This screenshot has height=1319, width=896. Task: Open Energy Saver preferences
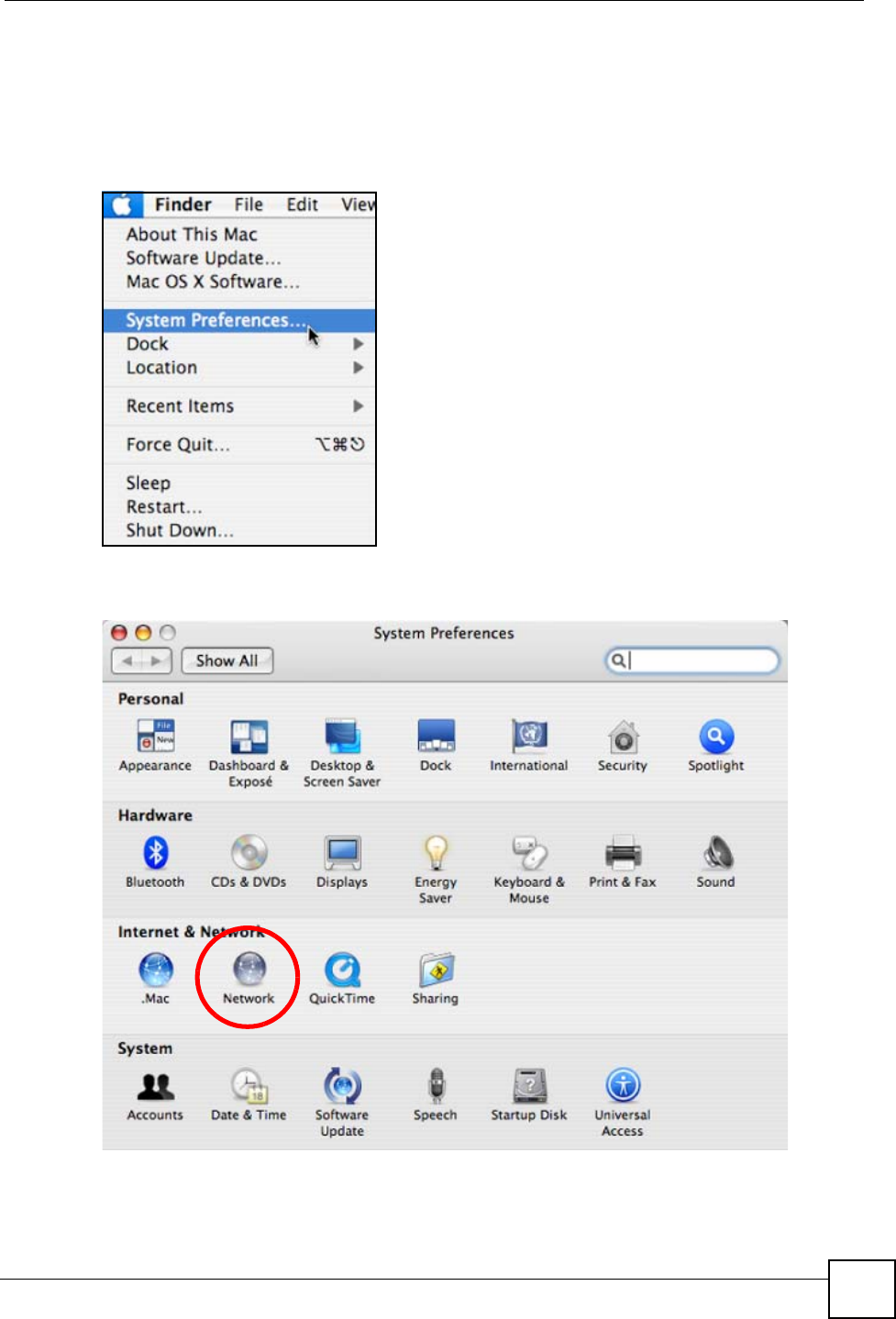pyautogui.click(x=436, y=870)
